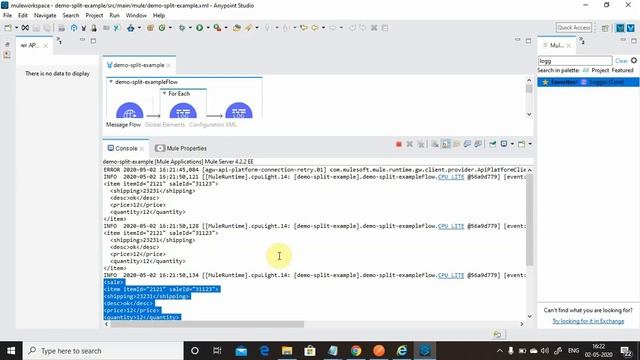This screenshot has height=360, width=640.
Task: Clear the console output with Clear Console icon
Action: [435, 144]
